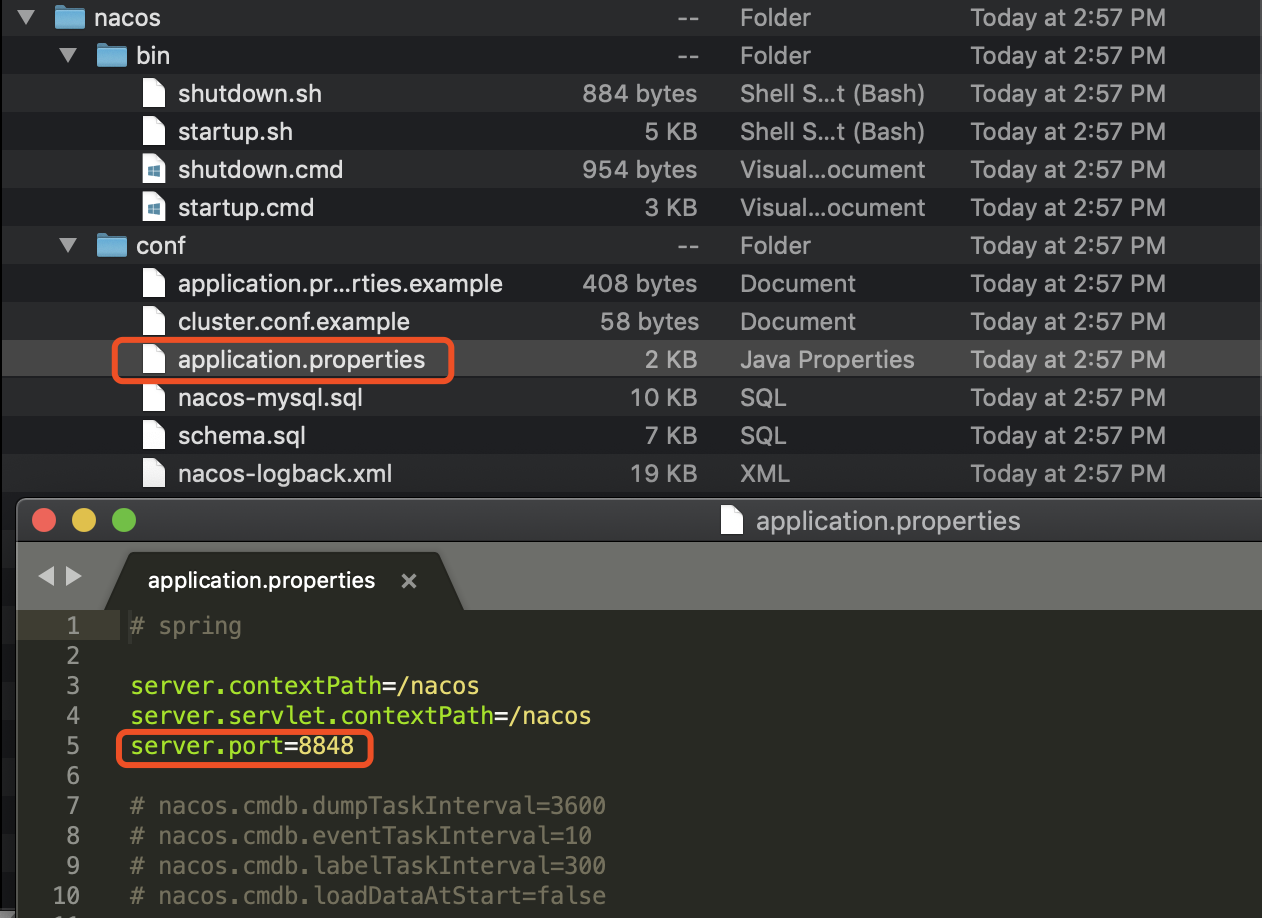Click the 408 bytes size value
Viewport: 1262px width, 918px height.
click(640, 284)
